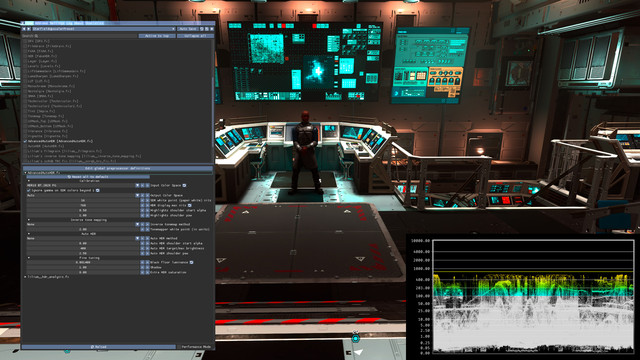
Task: Open the preset name selector field
Action: (104, 29)
